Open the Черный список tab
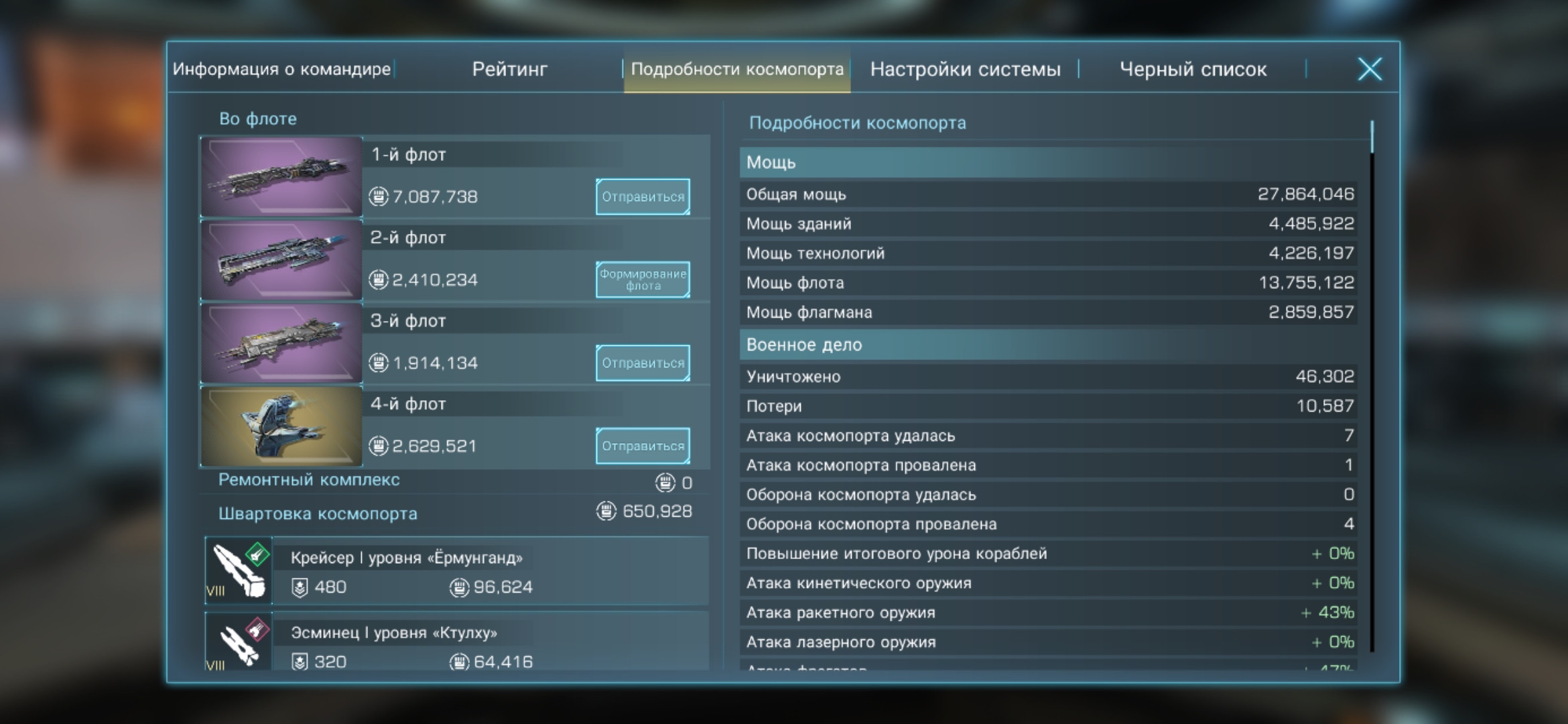Viewport: 1568px width, 724px height. tap(1193, 69)
